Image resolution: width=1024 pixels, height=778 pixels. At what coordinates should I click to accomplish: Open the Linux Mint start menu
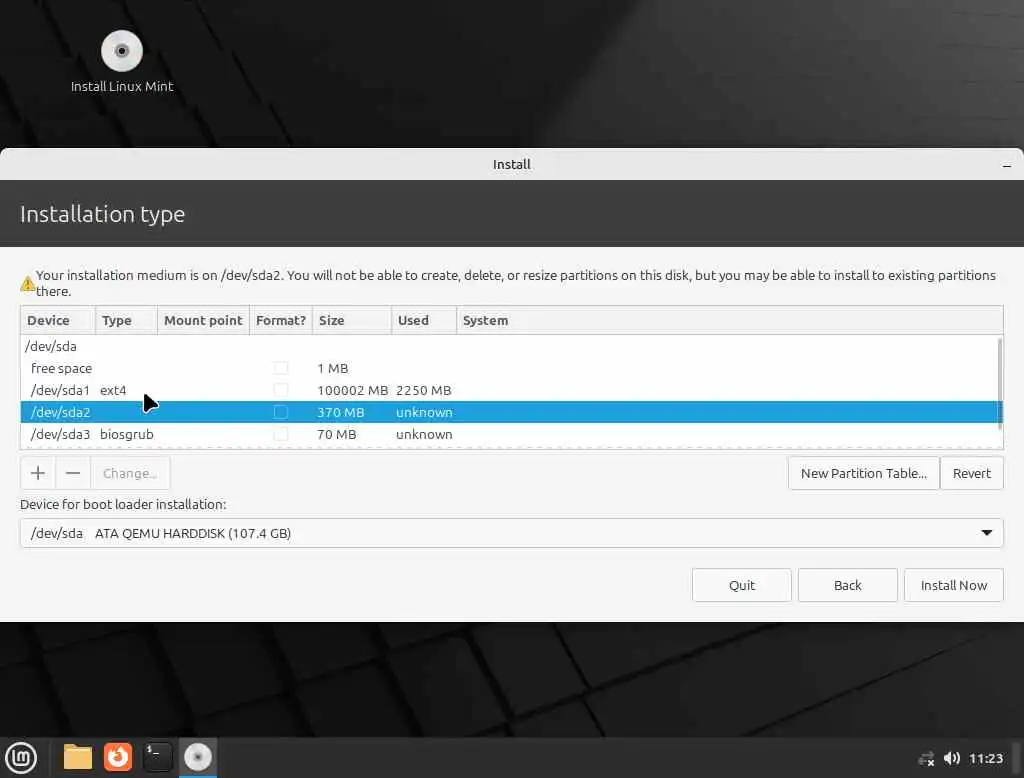22,758
